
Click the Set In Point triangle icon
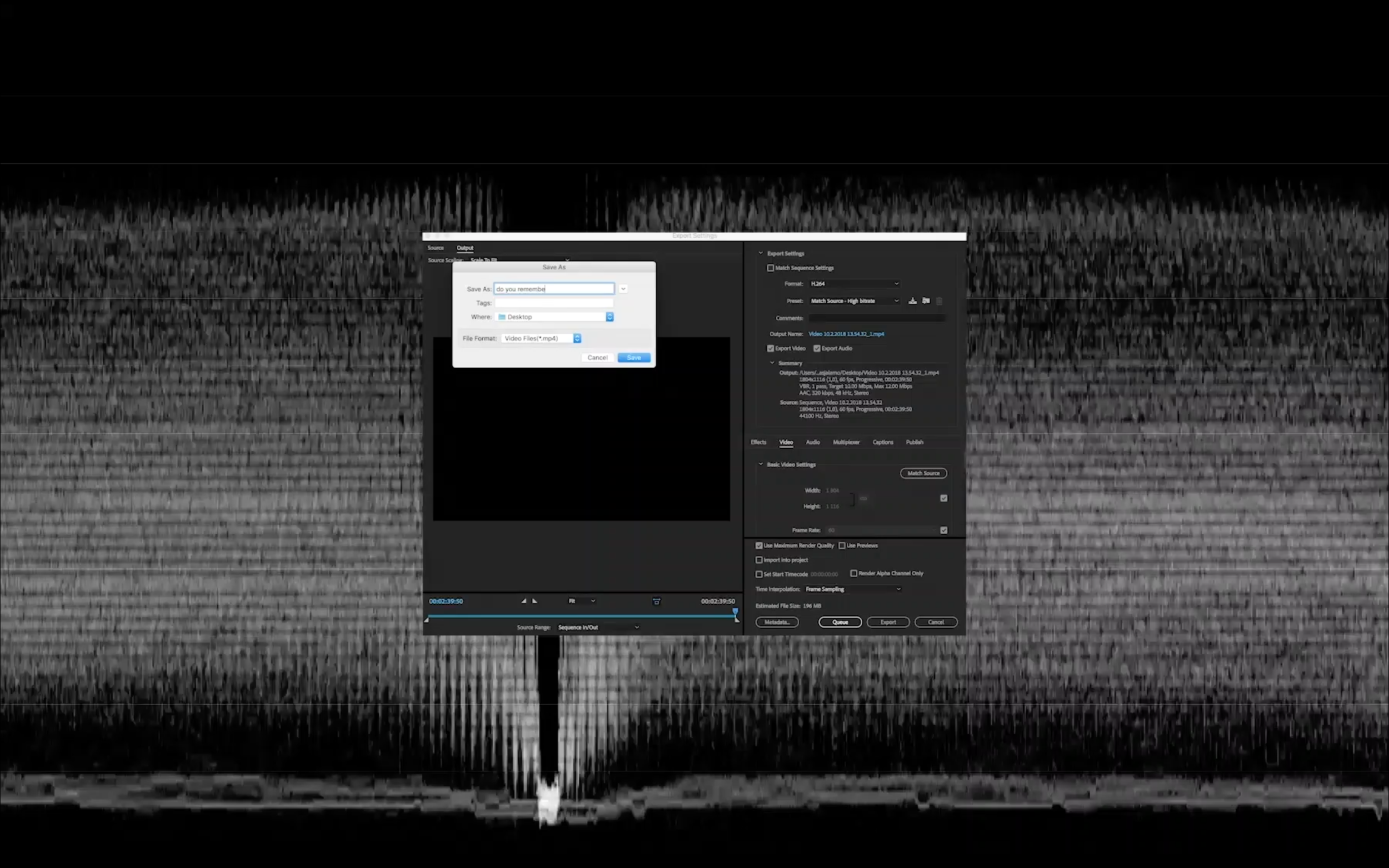coord(524,601)
